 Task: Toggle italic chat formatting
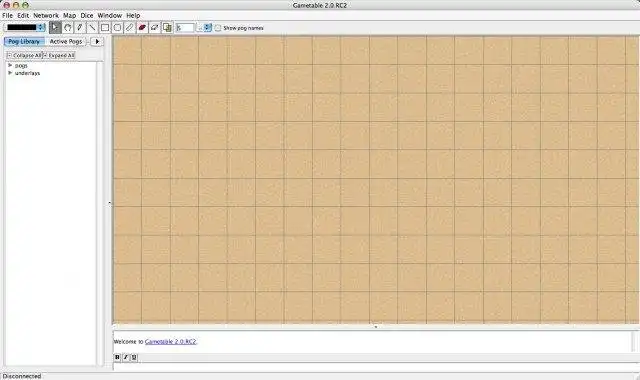126,358
